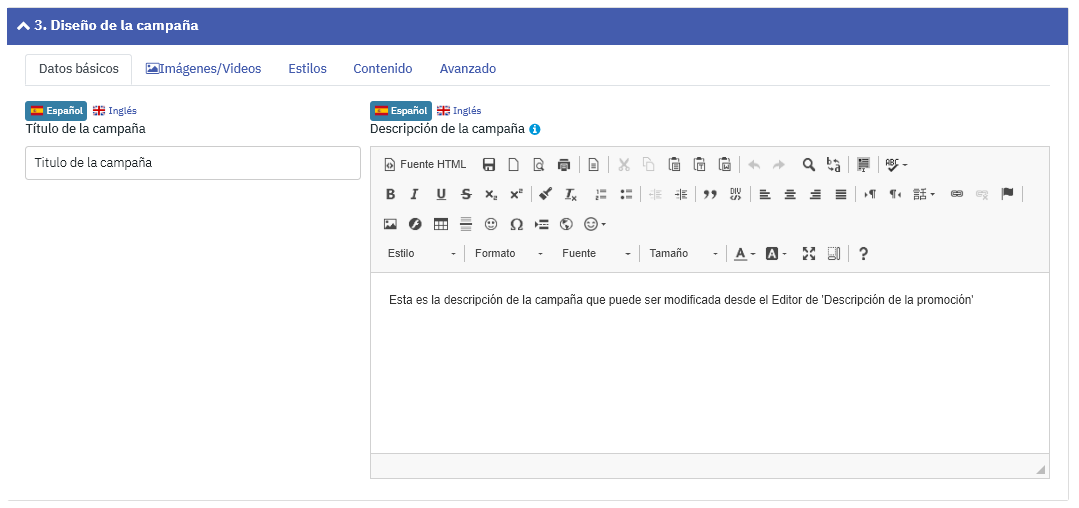Toggle bold formatting
The width and height of the screenshot is (1079, 508).
[390, 194]
